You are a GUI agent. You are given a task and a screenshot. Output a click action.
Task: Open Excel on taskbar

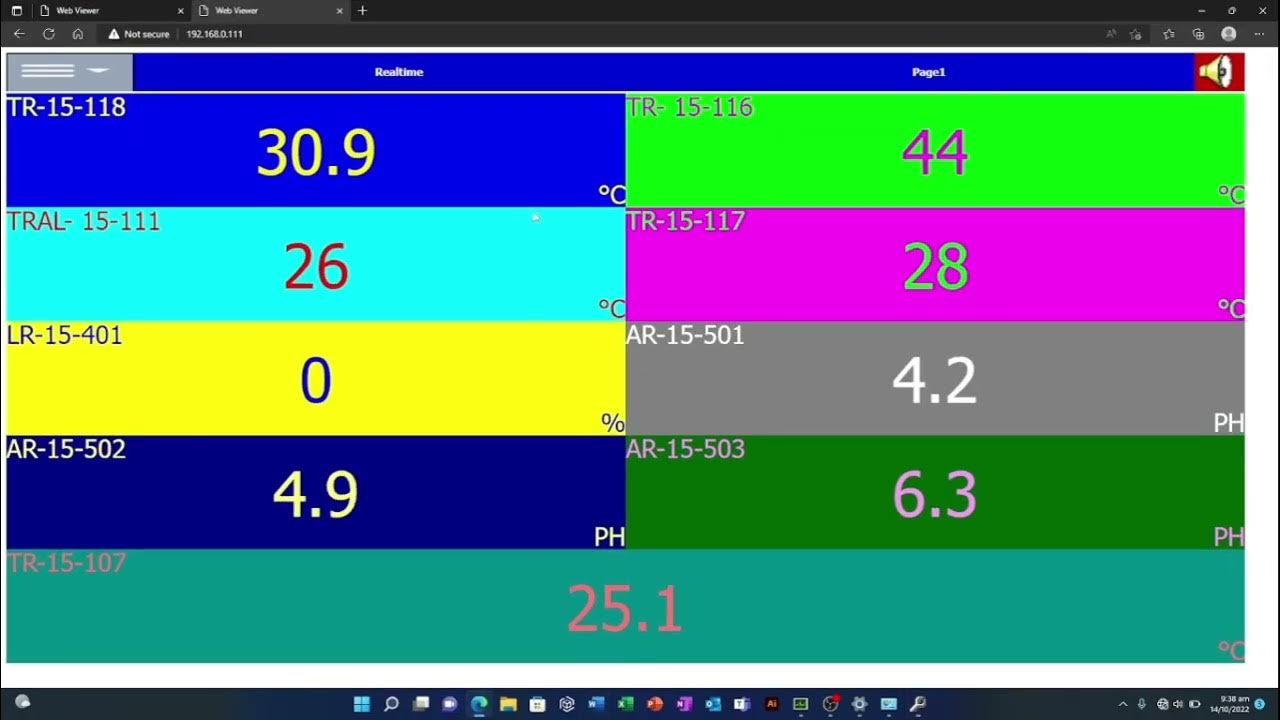click(x=625, y=704)
